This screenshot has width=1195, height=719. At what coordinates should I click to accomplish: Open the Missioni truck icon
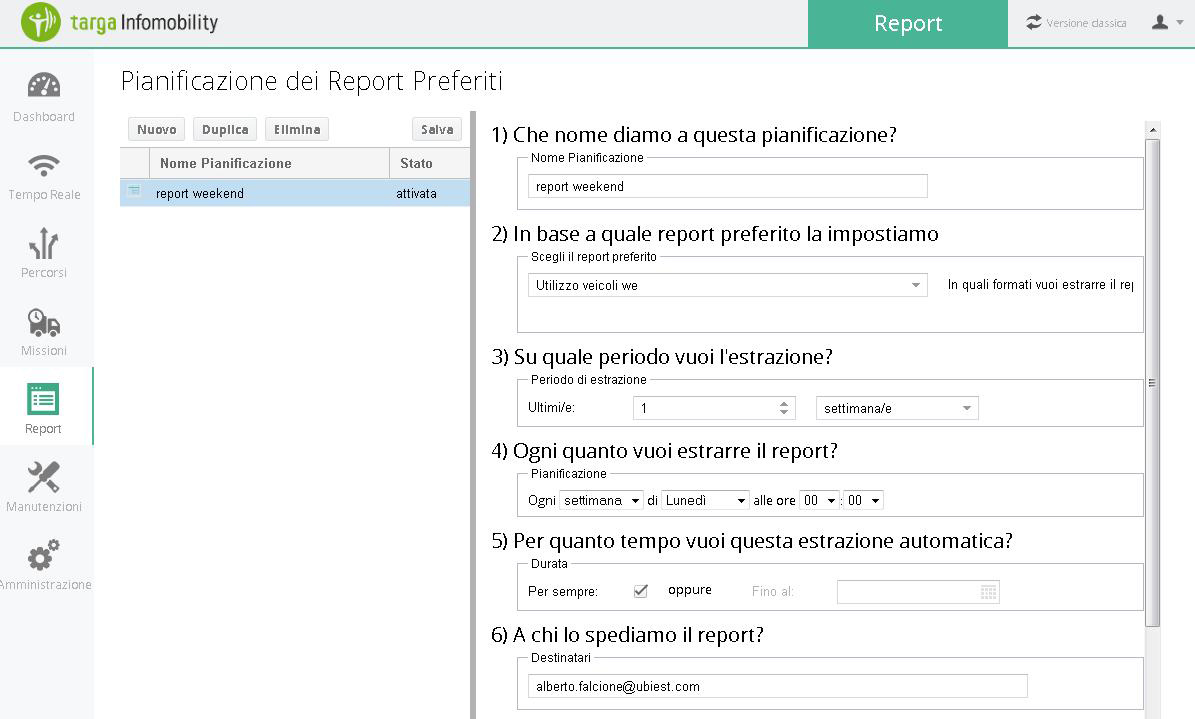(x=43, y=323)
